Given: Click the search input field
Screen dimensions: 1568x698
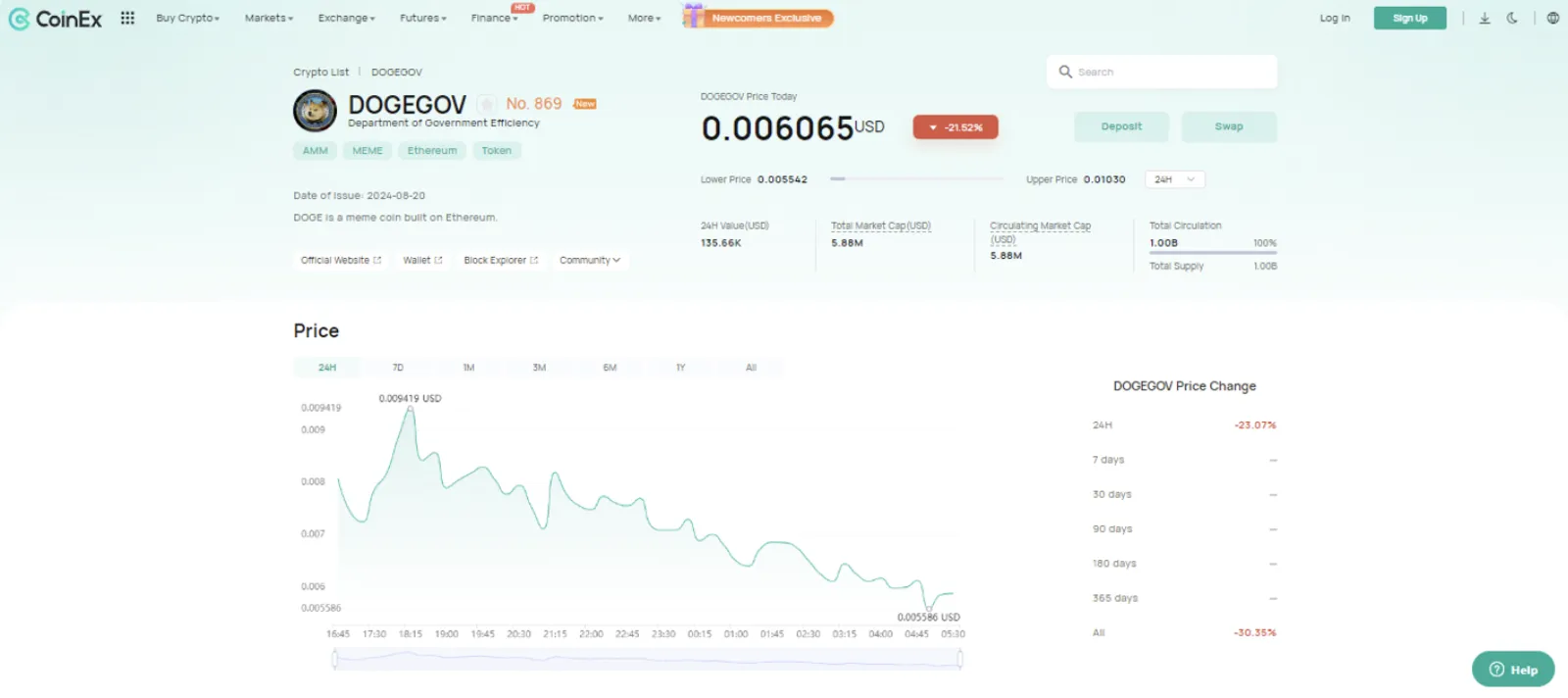Looking at the screenshot, I should click(x=1161, y=72).
